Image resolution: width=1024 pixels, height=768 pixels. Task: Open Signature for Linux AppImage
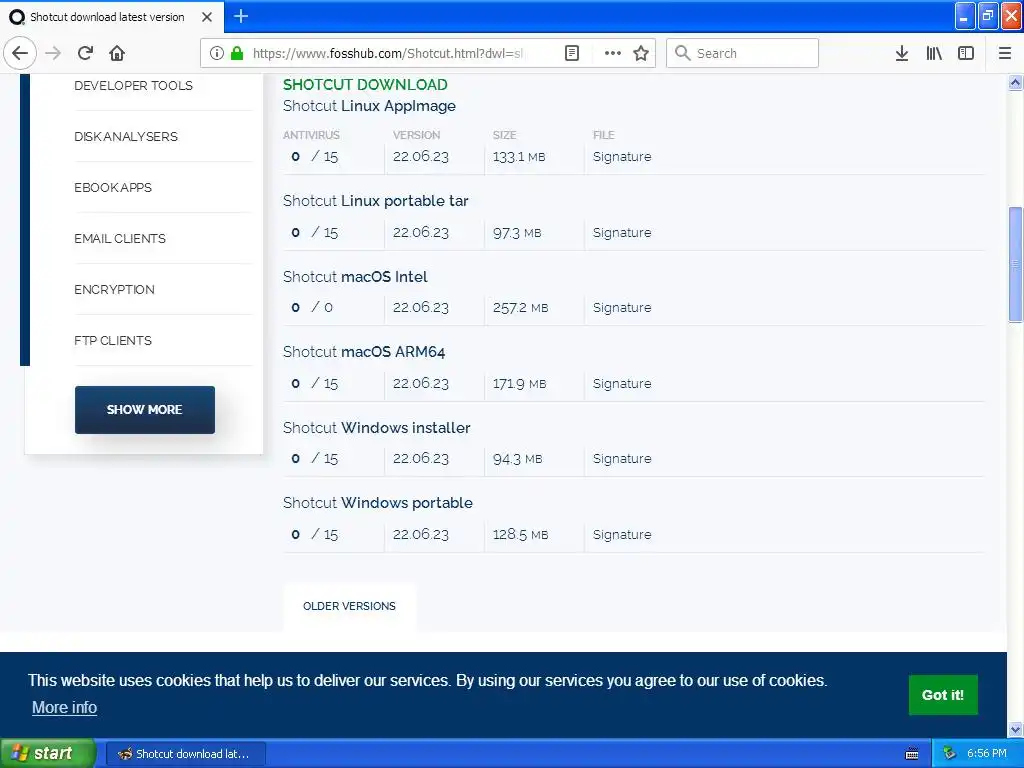[x=622, y=157]
